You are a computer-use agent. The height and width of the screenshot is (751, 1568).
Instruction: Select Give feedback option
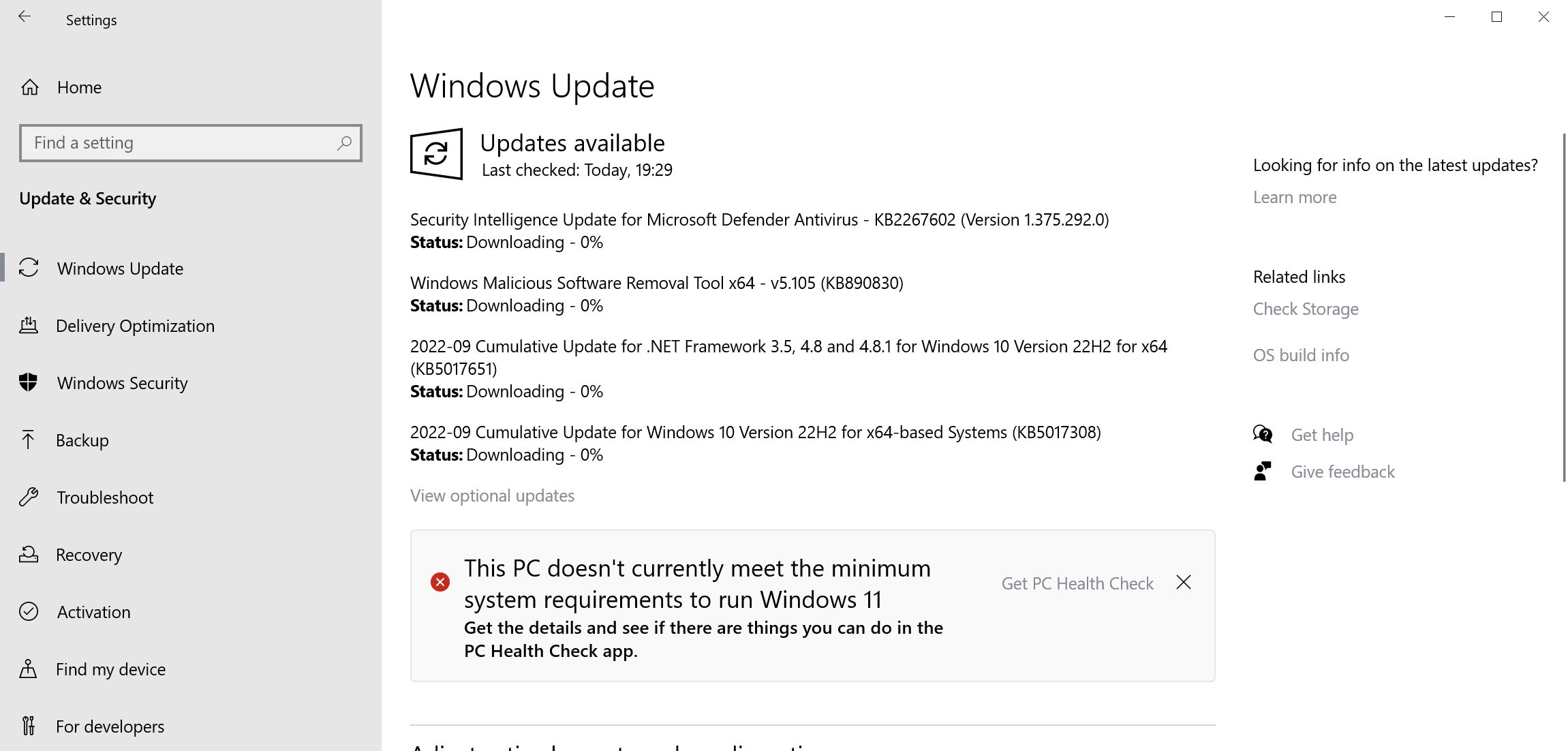pyautogui.click(x=1343, y=471)
